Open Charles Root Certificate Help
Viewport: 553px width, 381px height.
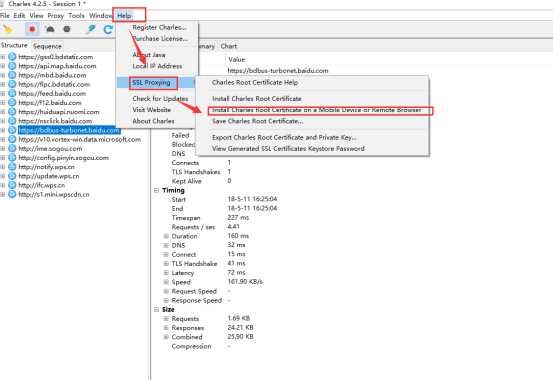point(255,82)
